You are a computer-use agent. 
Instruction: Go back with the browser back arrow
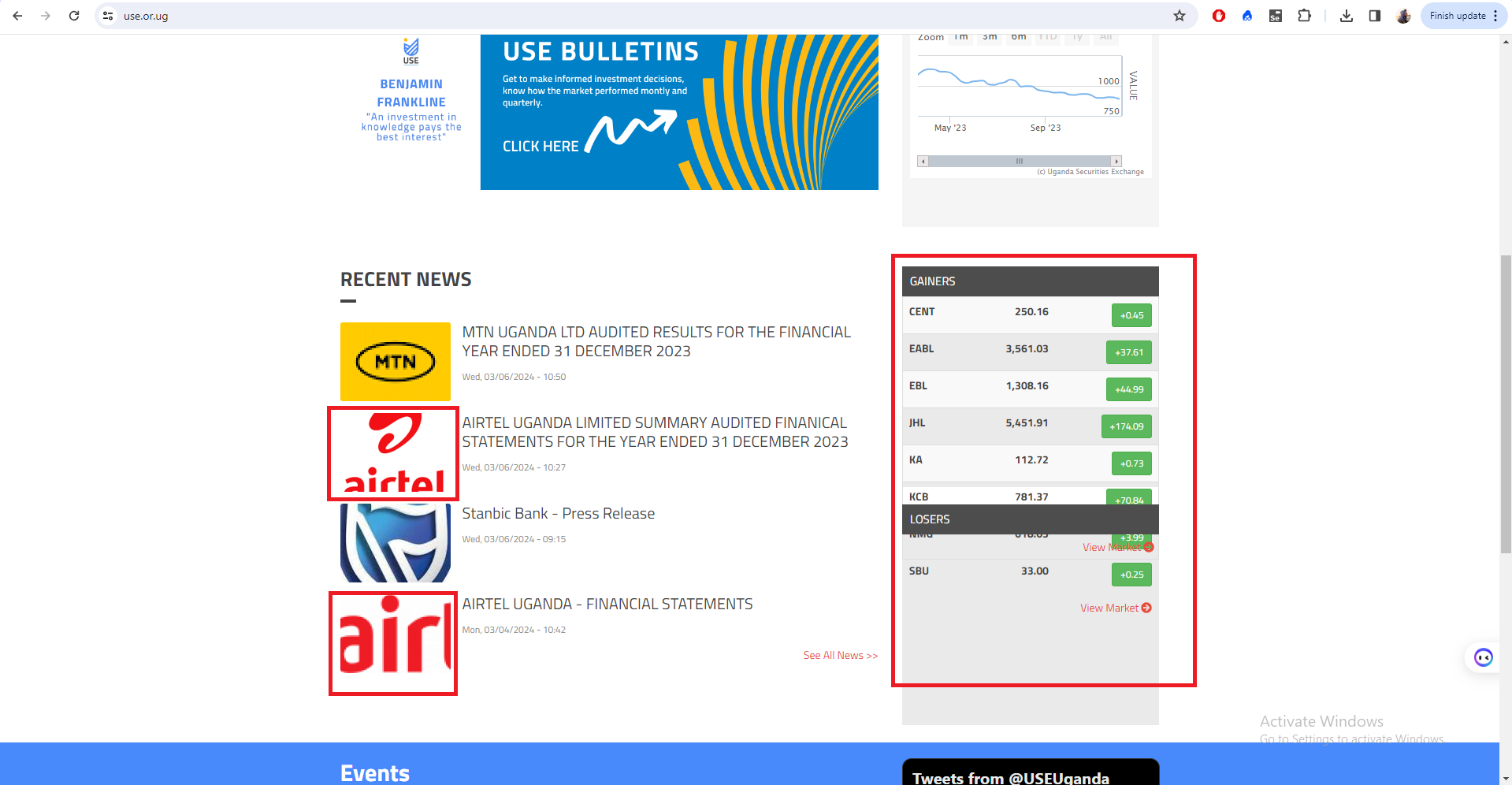click(x=17, y=16)
